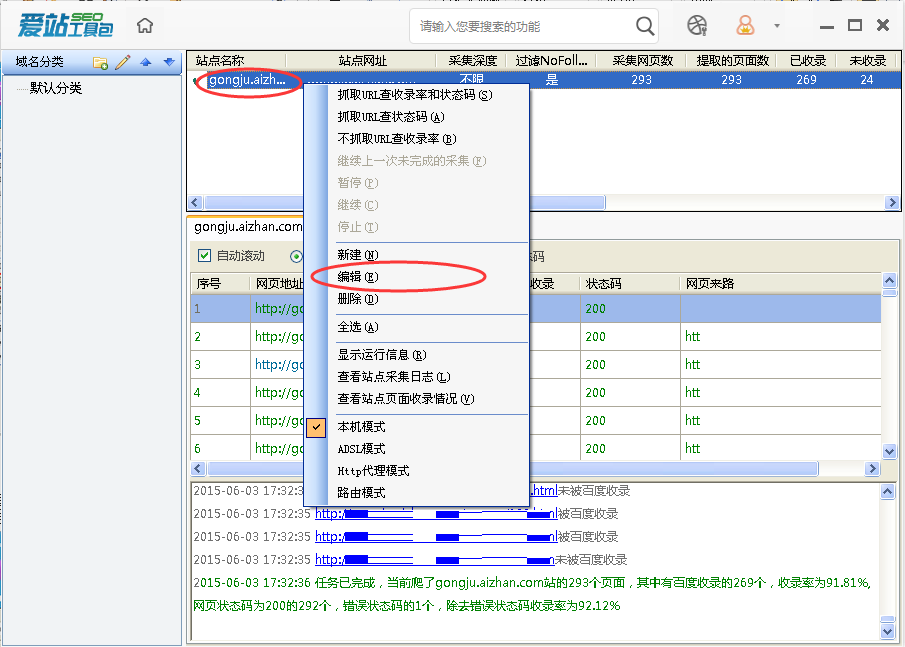The height and width of the screenshot is (647, 905).
Task: Click the globe icon near the top right
Action: point(696,25)
